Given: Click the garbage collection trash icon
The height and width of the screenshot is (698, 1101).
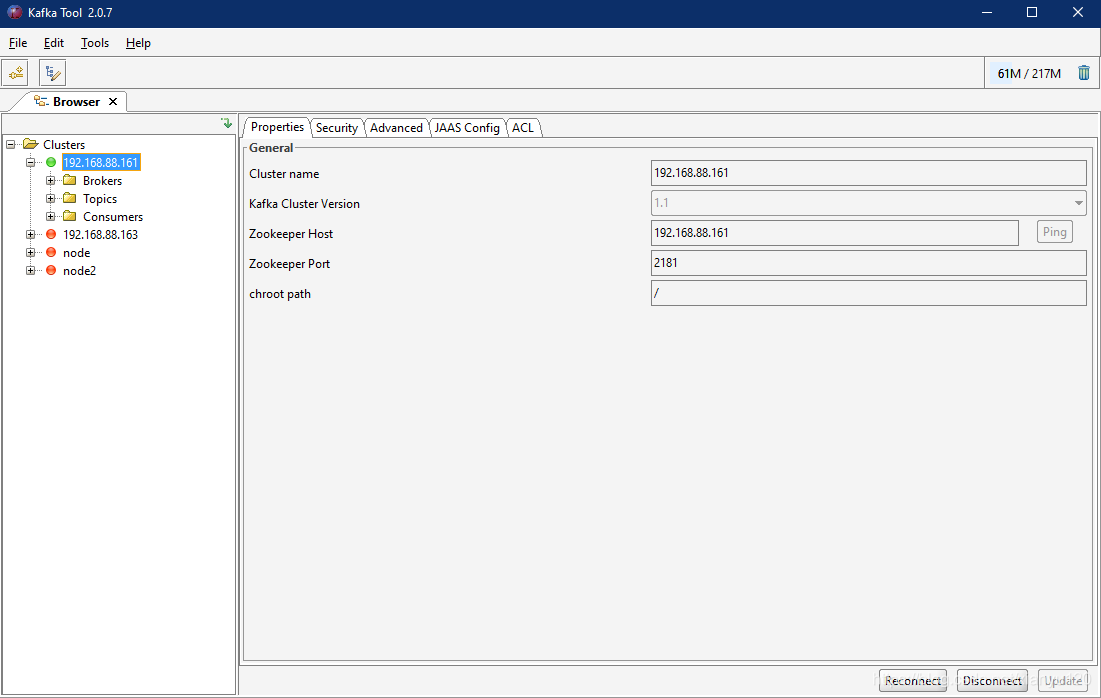Looking at the screenshot, I should coord(1083,73).
